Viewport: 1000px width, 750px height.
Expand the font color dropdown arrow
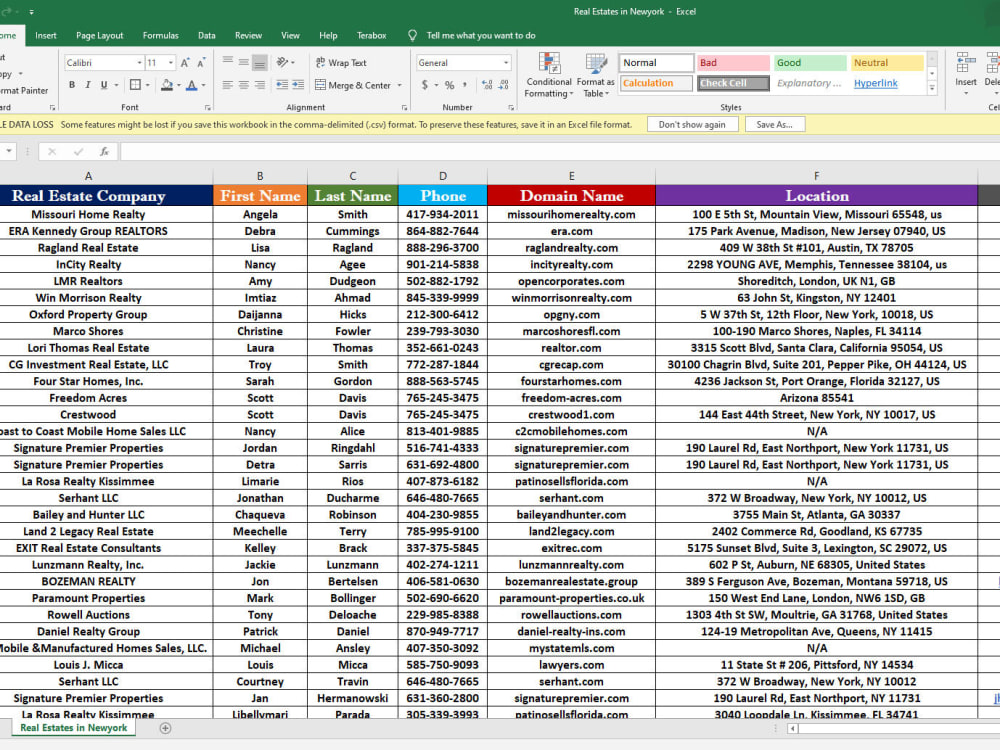(x=203, y=85)
